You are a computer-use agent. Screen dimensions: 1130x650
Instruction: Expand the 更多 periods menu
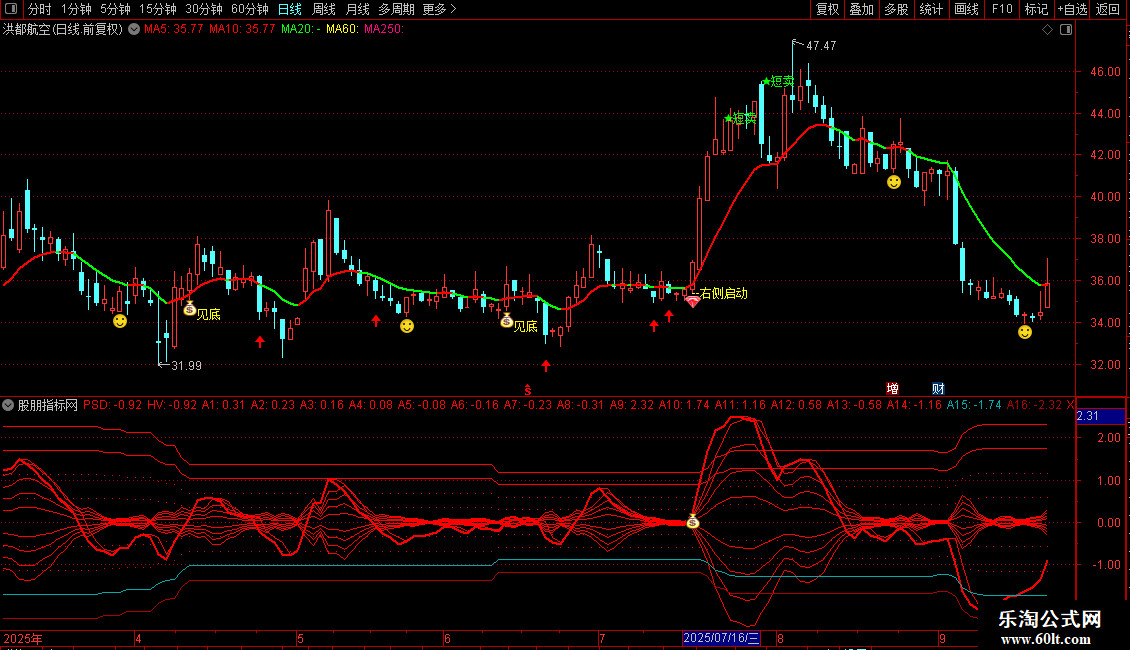(x=440, y=9)
